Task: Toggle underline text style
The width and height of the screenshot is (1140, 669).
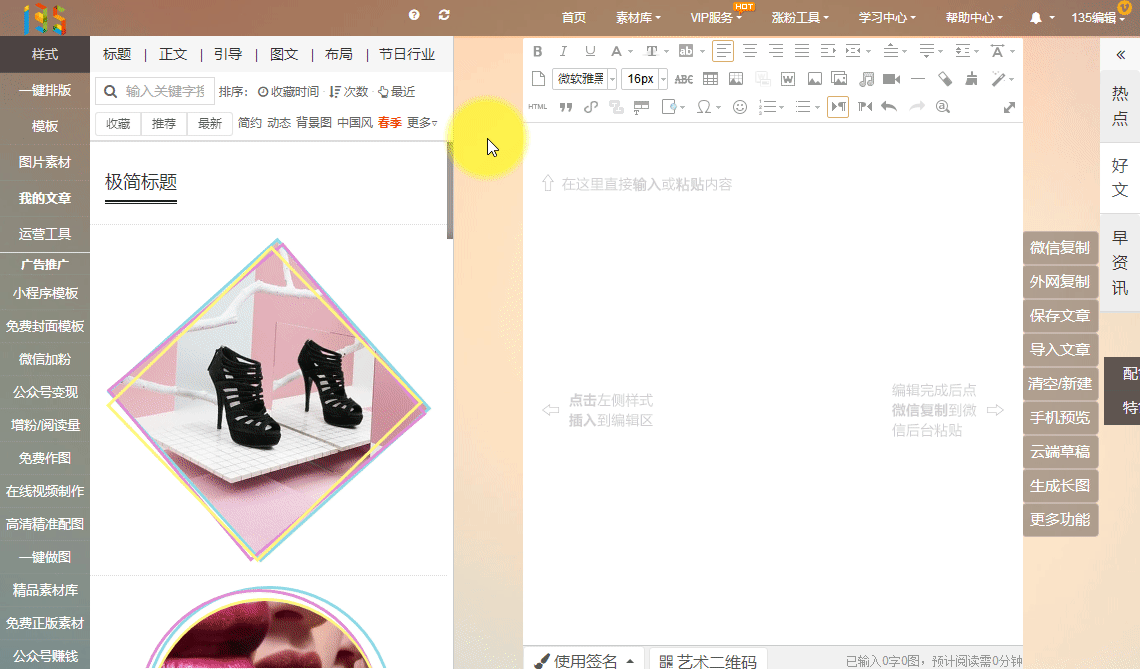Action: 590,51
